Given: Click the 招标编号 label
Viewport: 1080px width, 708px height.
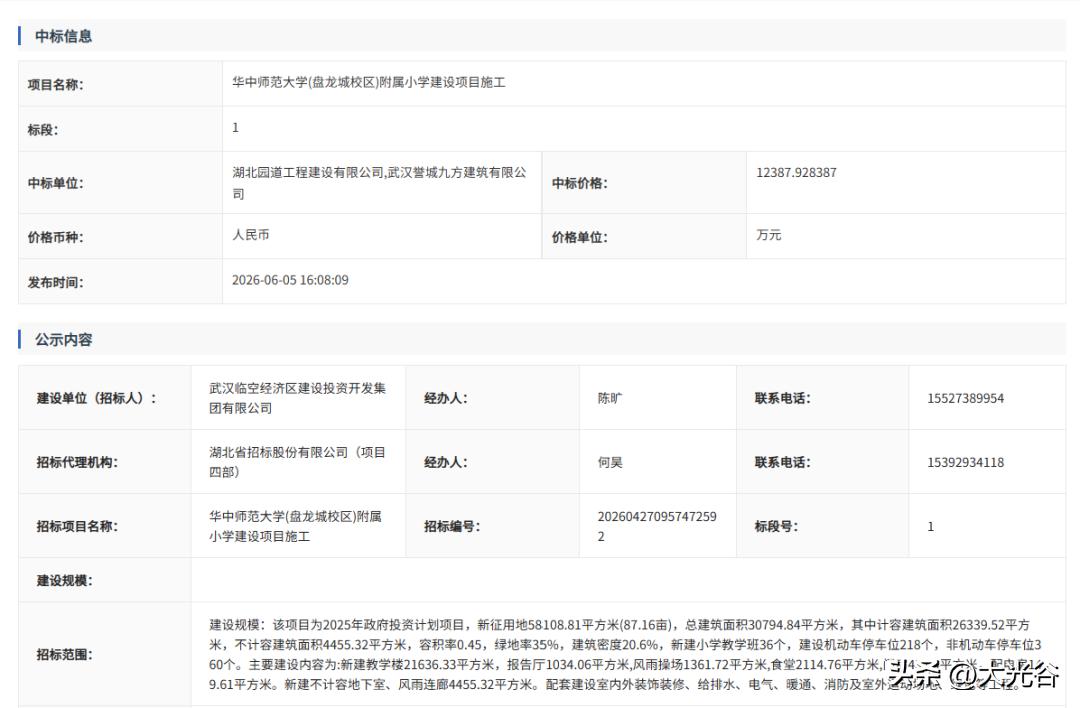Looking at the screenshot, I should (452, 526).
